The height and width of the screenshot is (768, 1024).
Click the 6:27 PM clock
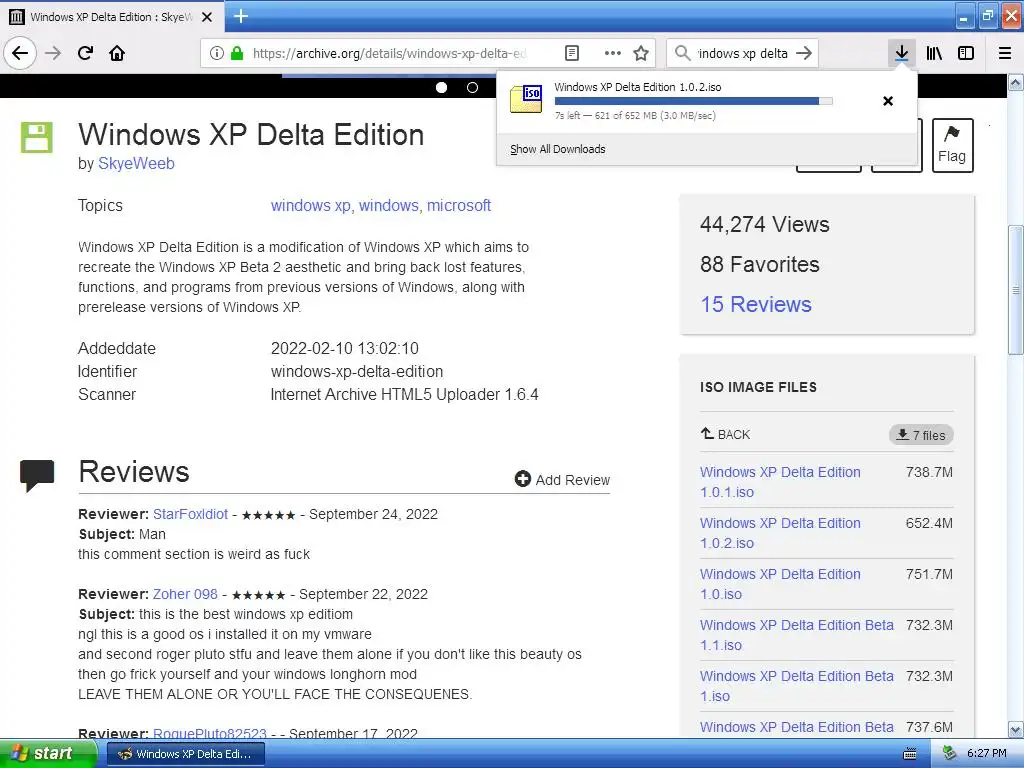pos(987,754)
